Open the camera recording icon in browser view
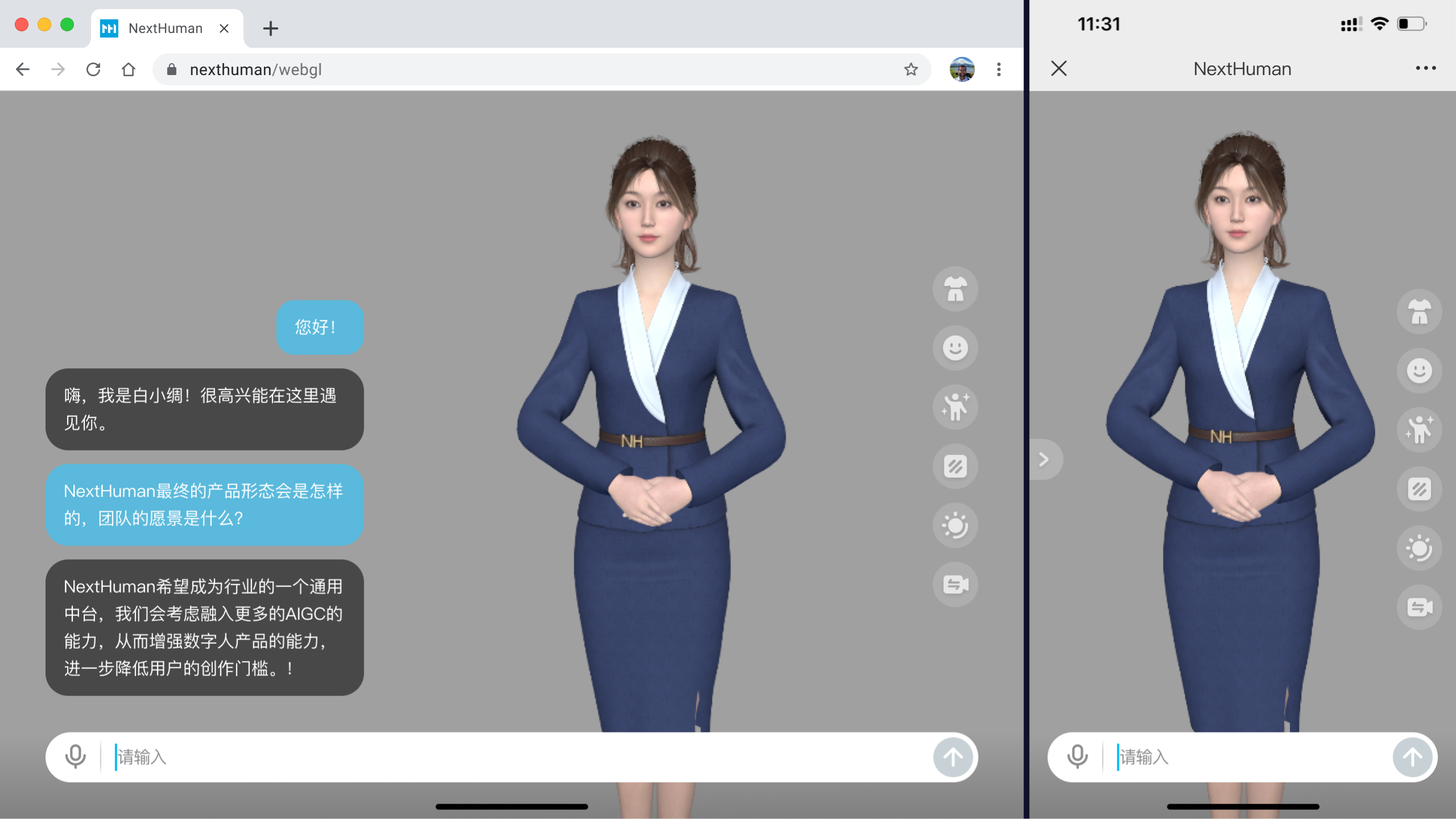 point(955,585)
